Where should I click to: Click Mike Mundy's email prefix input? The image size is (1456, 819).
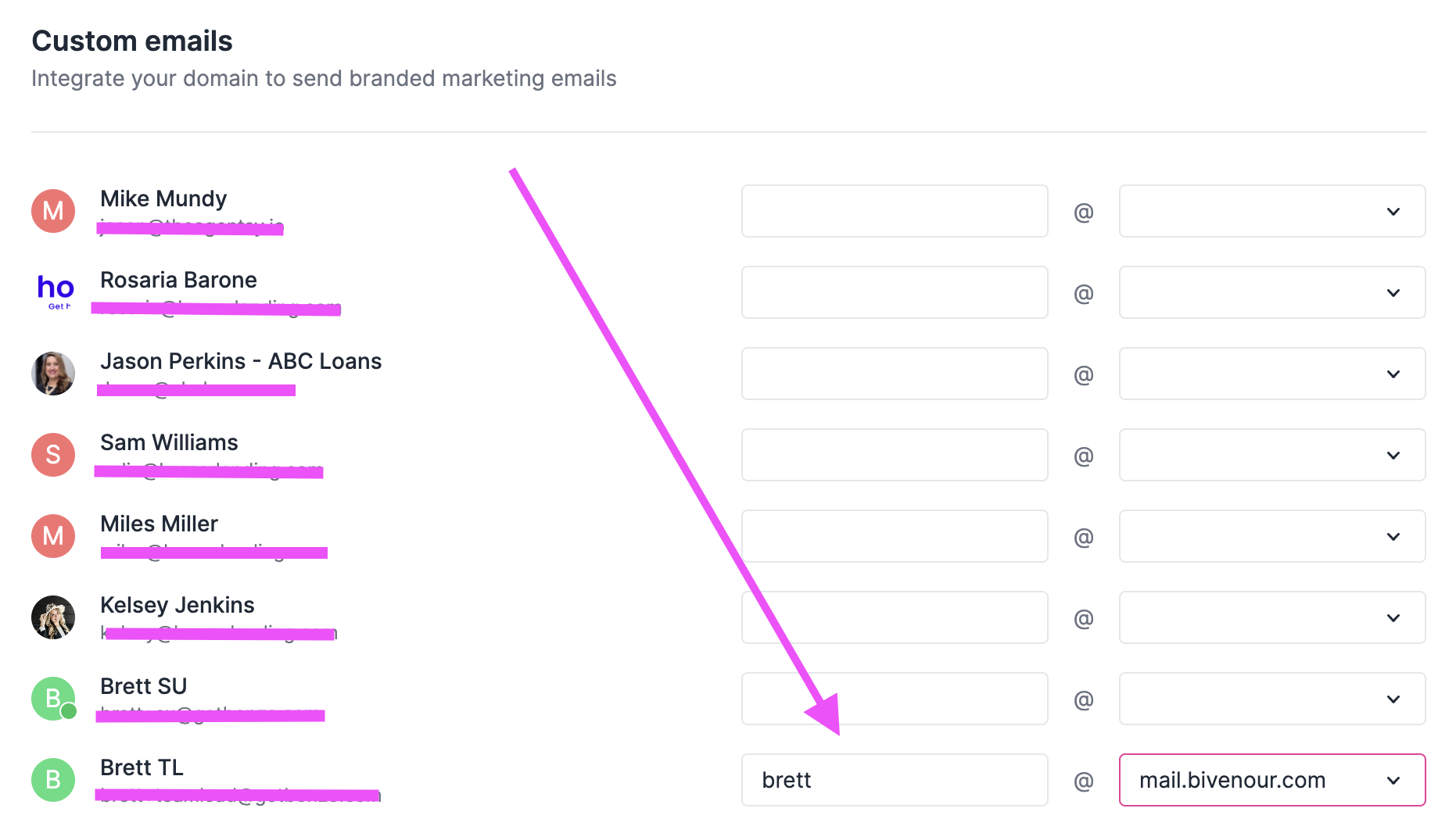[894, 211]
